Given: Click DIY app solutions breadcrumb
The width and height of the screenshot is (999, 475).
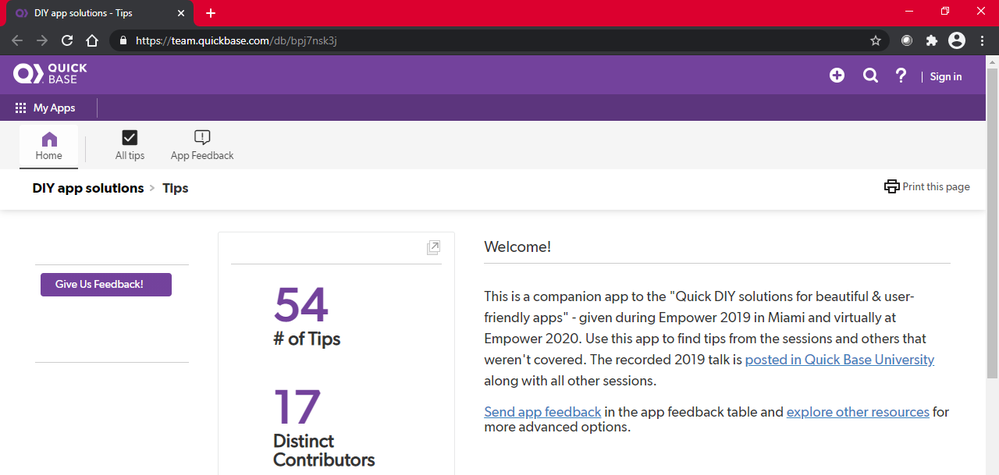Looking at the screenshot, I should [88, 188].
